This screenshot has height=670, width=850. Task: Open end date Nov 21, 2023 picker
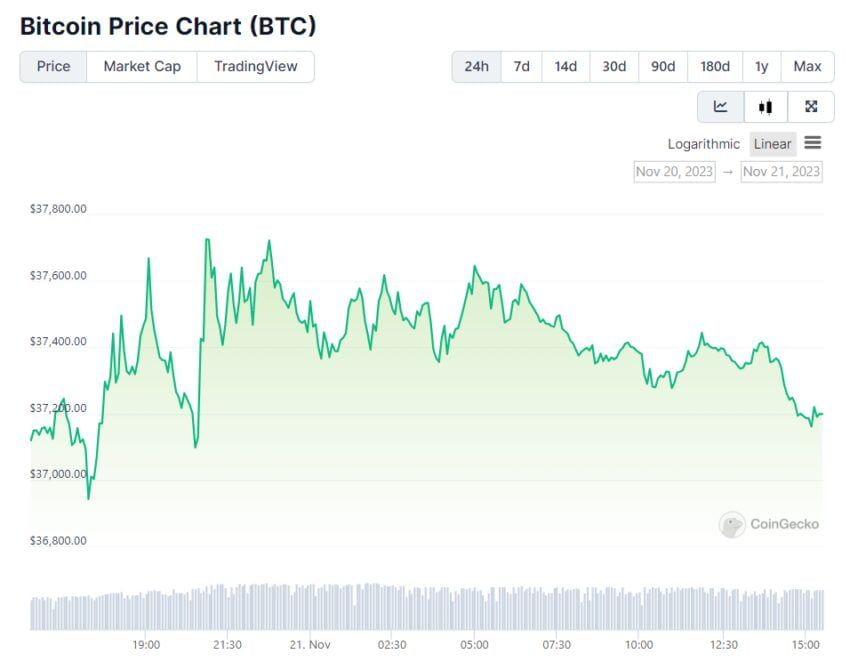(x=781, y=171)
